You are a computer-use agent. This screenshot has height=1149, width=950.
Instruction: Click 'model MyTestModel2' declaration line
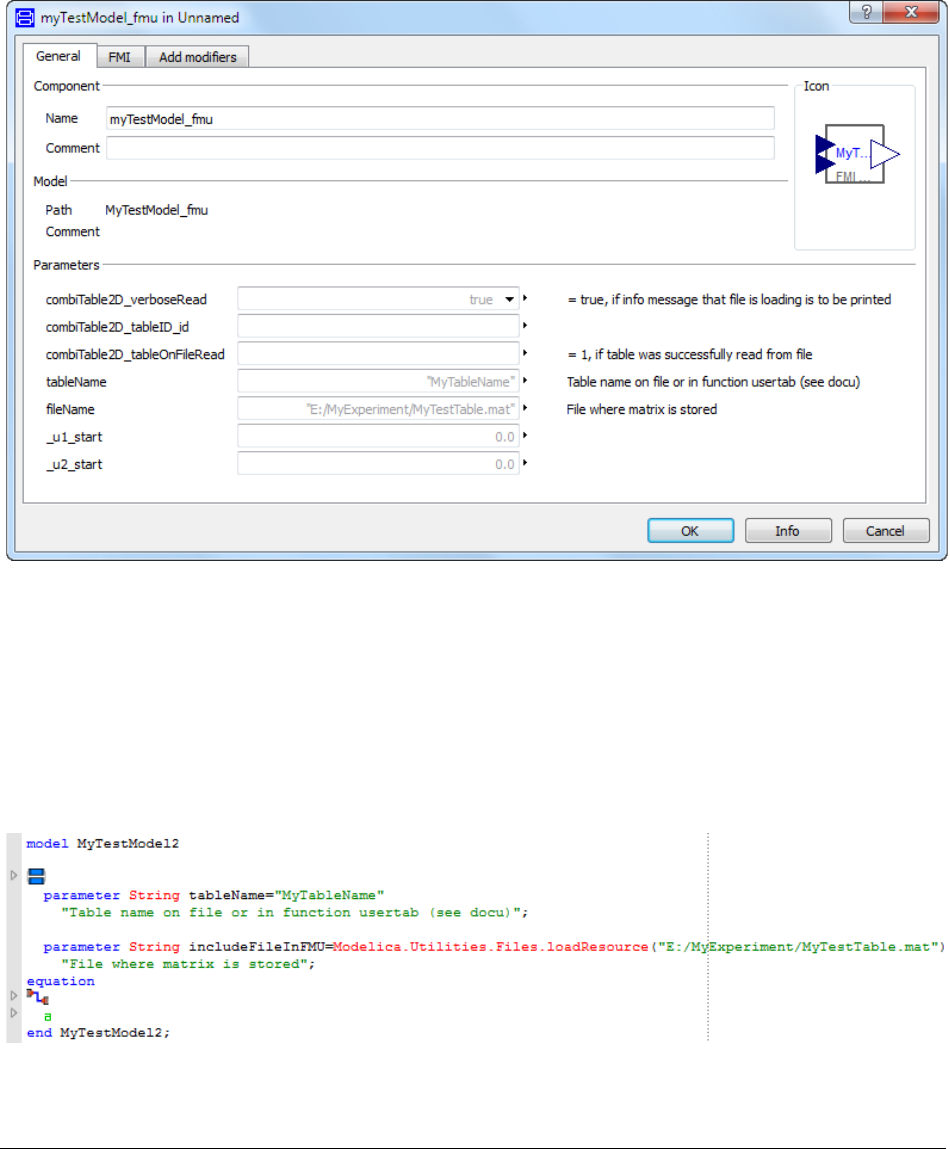[103, 843]
